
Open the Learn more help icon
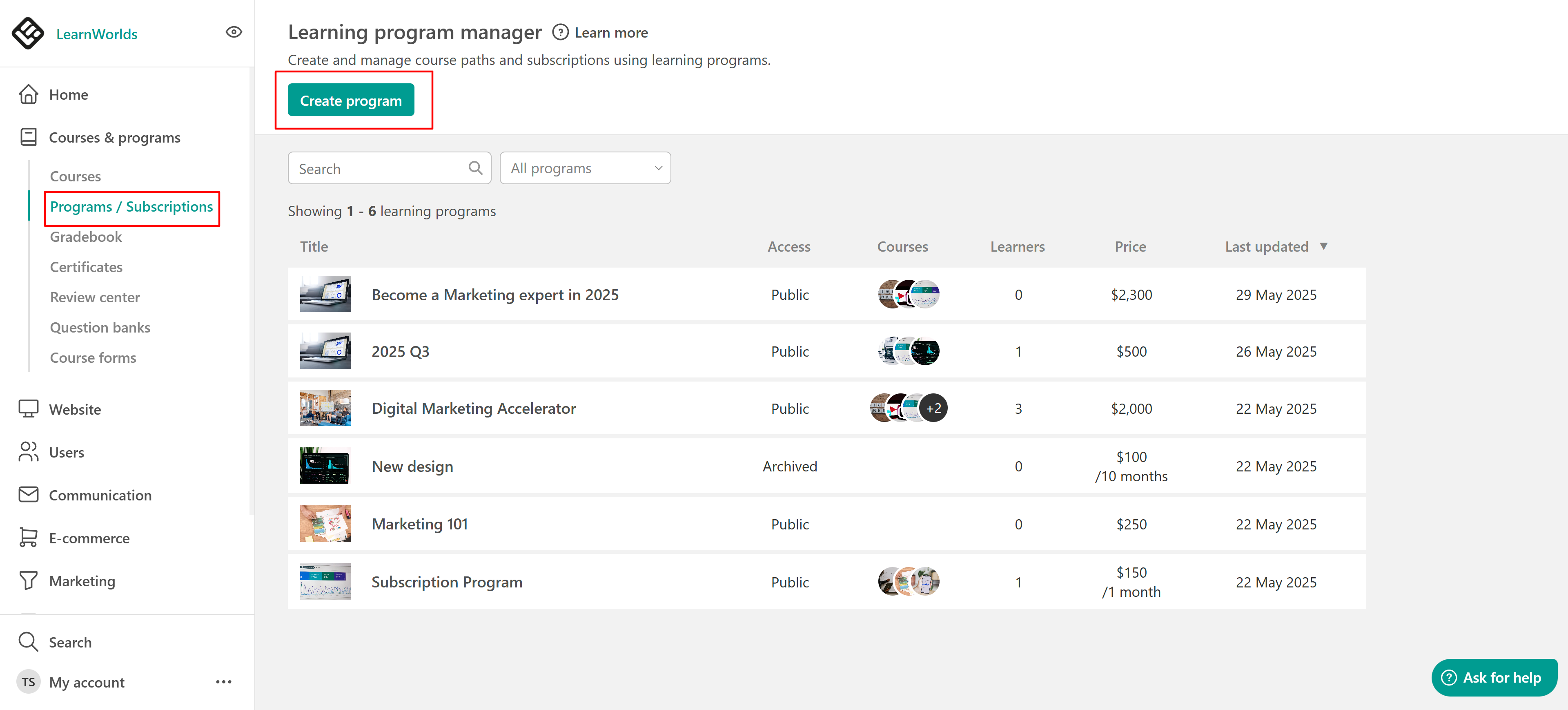pos(560,32)
